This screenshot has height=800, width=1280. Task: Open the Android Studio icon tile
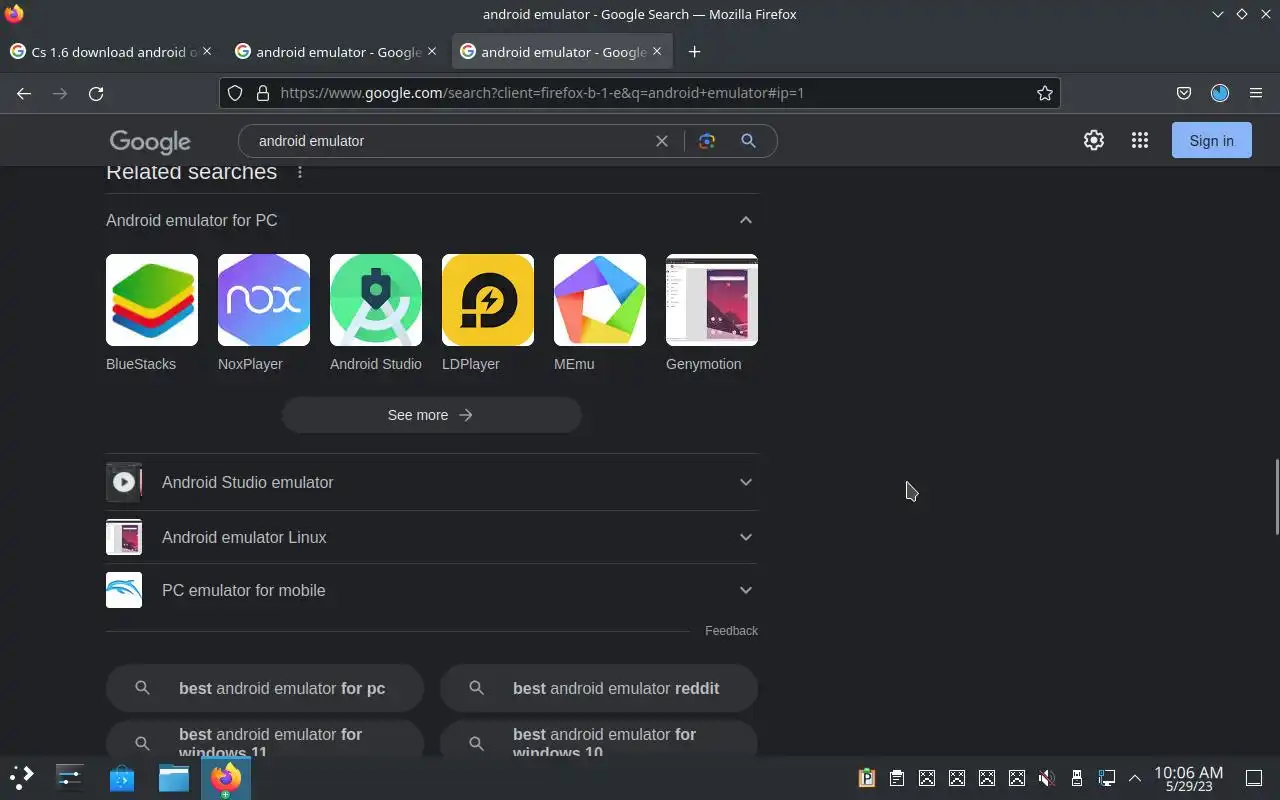(376, 300)
